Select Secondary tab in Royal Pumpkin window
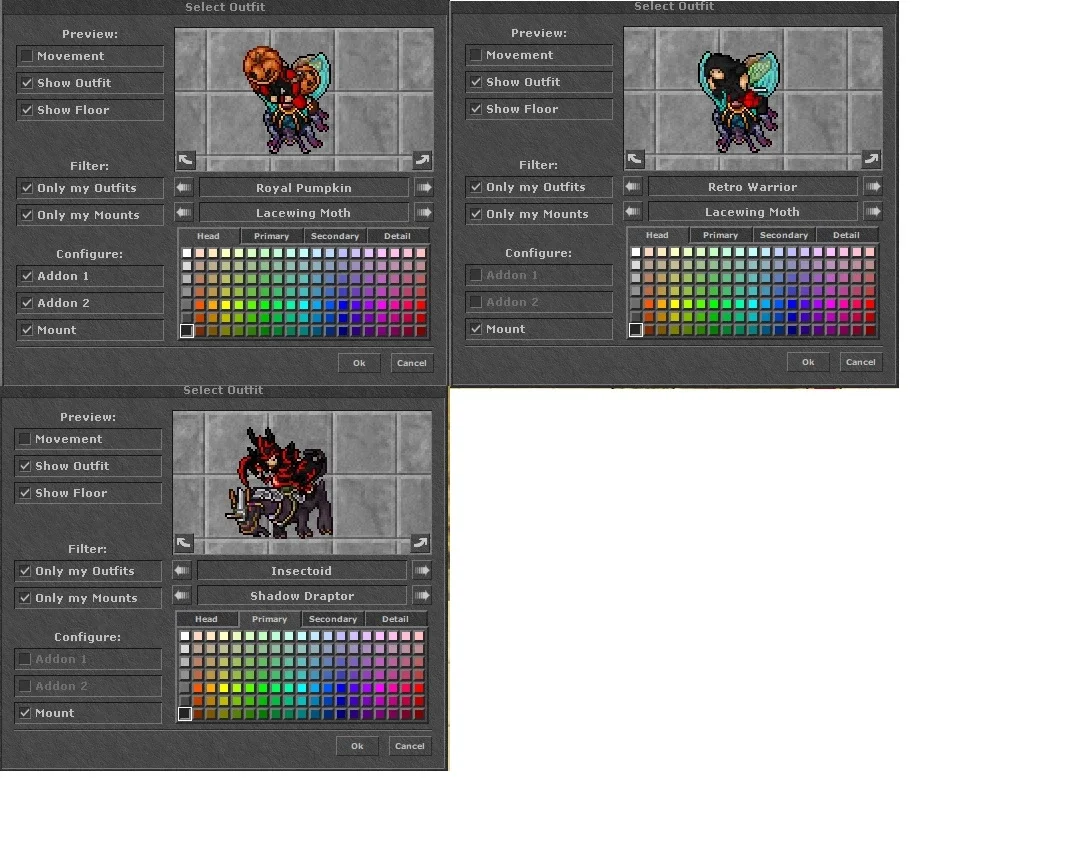The image size is (1071, 862). (335, 236)
